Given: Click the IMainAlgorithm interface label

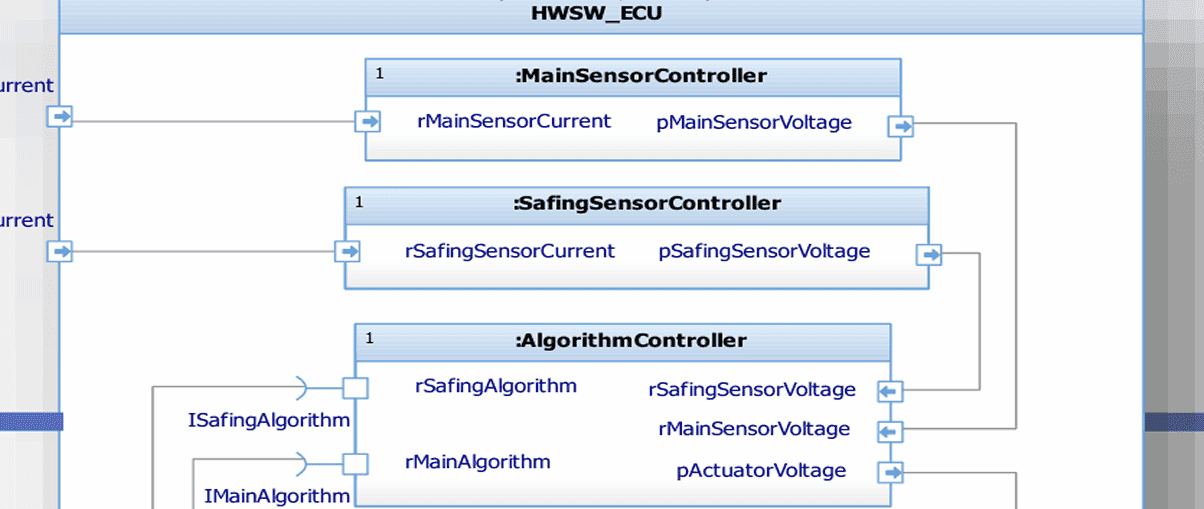Looking at the screenshot, I should (277, 496).
